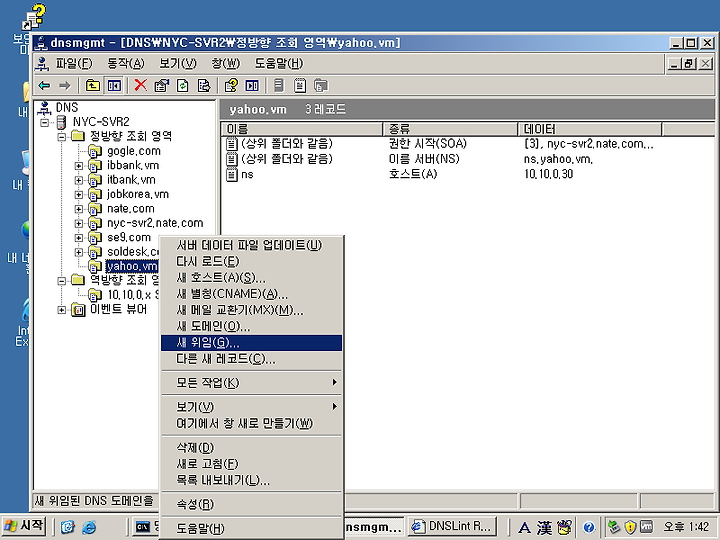The height and width of the screenshot is (540, 720).
Task: Open the 동작(A) menu
Action: (125, 63)
